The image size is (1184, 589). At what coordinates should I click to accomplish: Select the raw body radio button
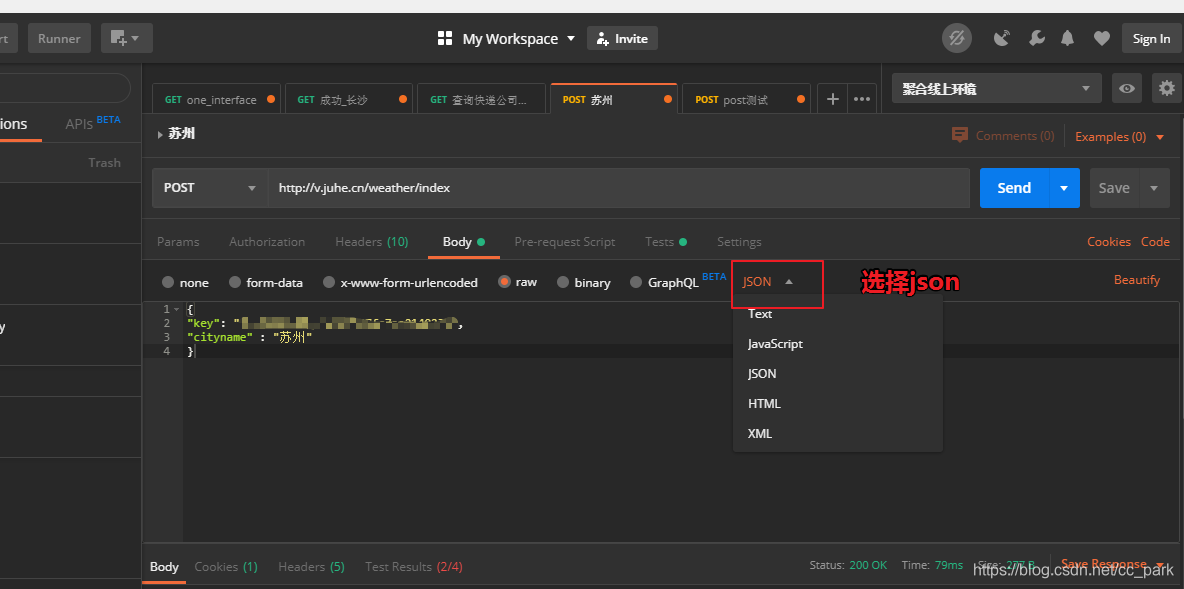tap(504, 282)
